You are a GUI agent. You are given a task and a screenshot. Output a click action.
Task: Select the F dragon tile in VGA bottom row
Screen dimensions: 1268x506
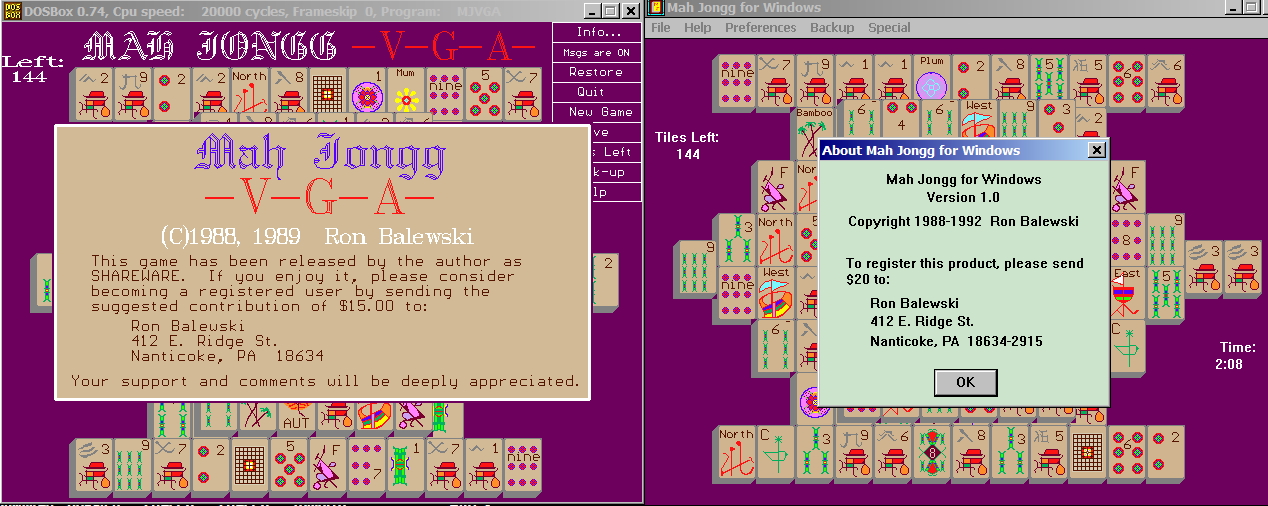[x=328, y=465]
